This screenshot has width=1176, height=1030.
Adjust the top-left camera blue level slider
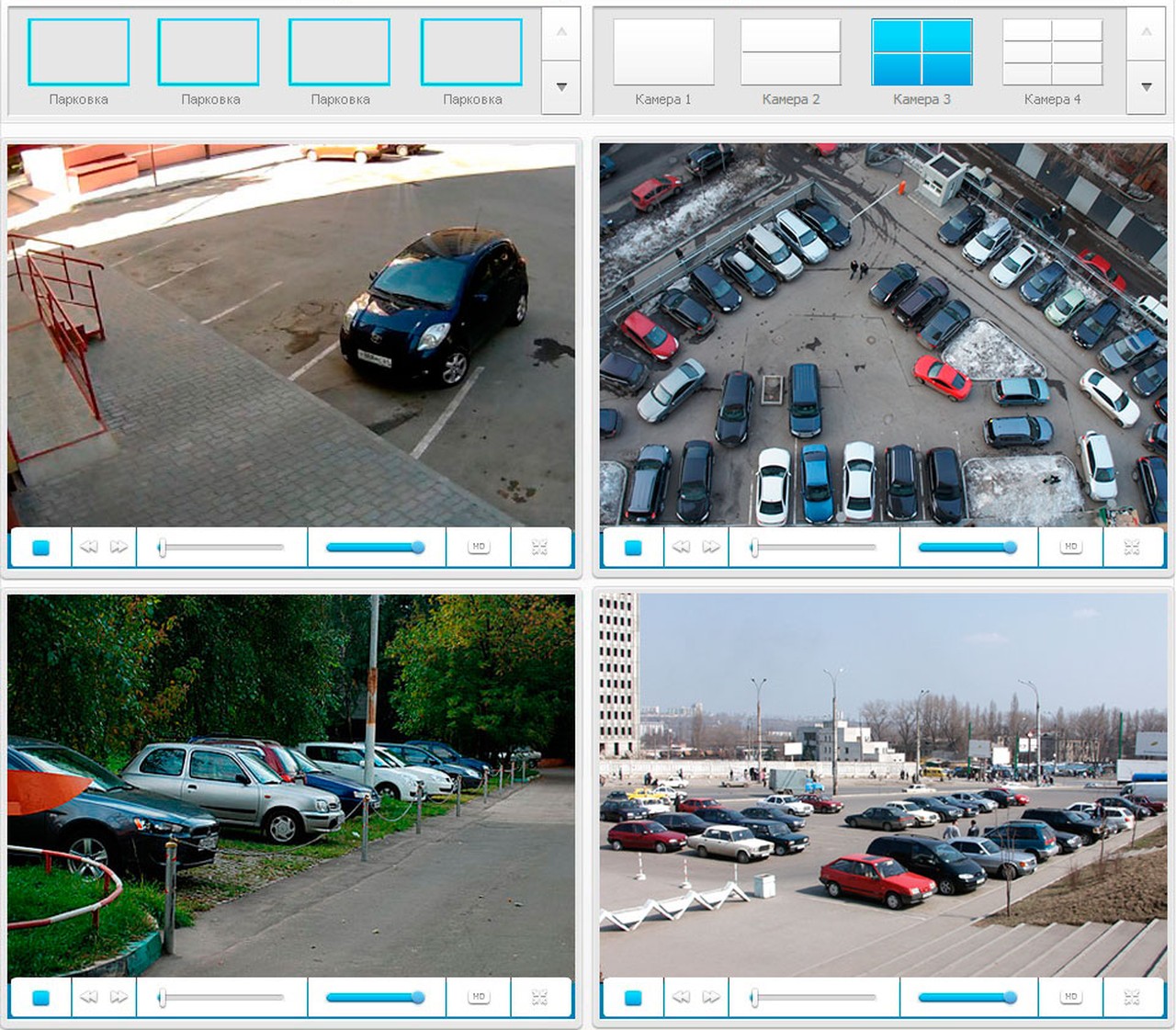375,548
